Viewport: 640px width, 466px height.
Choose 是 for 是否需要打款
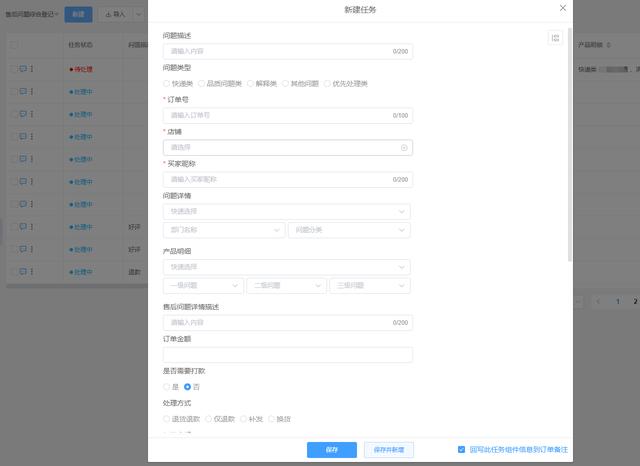(167, 386)
